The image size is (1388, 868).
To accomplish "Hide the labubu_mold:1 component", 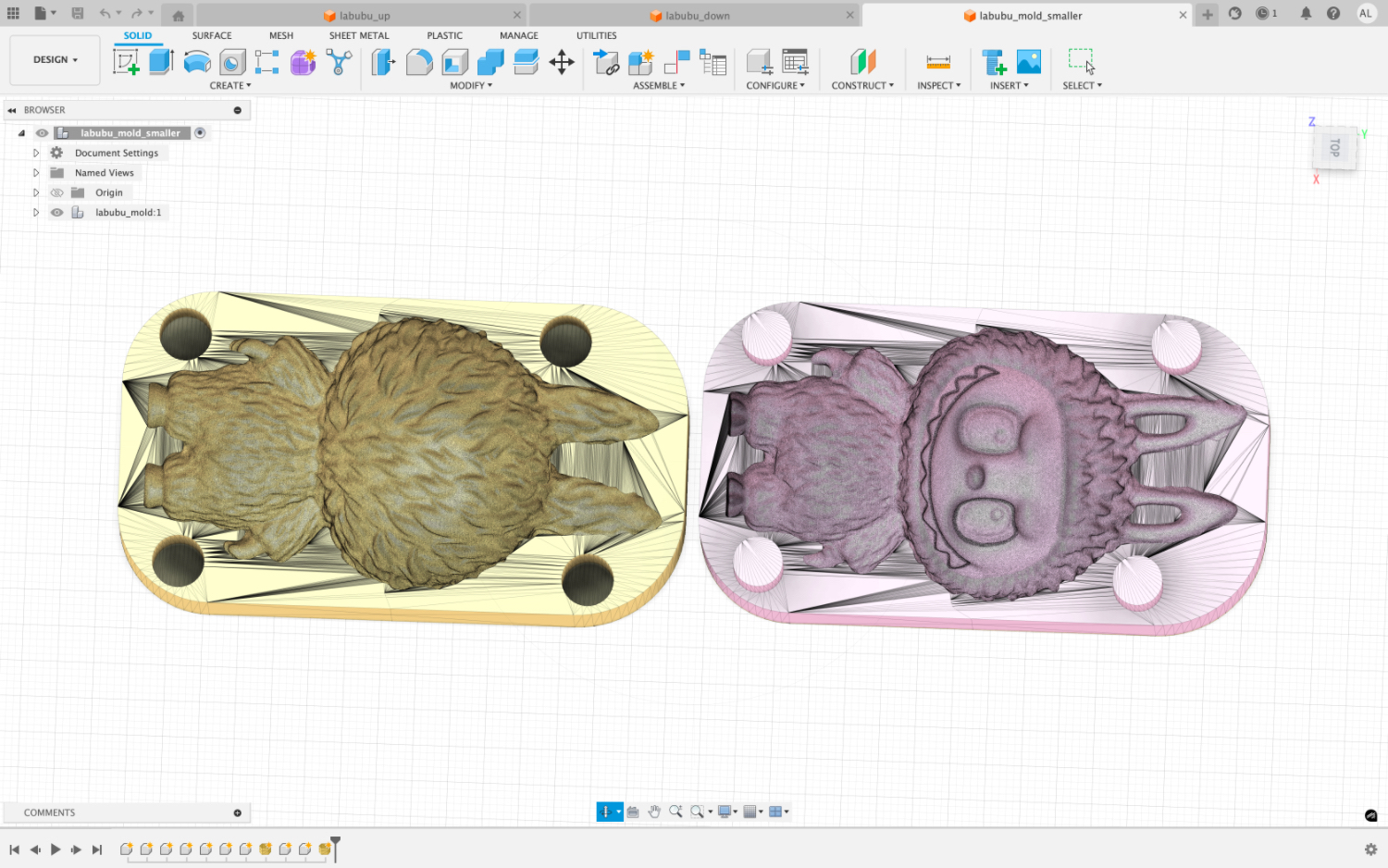I will (56, 212).
